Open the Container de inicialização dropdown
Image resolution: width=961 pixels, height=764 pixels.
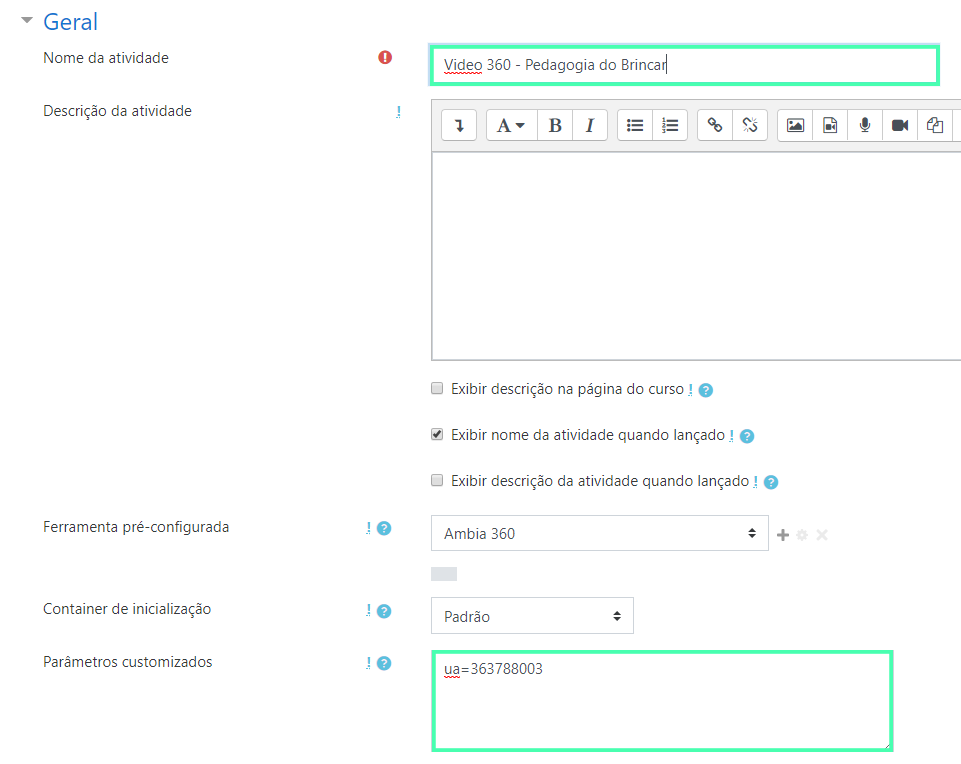(532, 616)
